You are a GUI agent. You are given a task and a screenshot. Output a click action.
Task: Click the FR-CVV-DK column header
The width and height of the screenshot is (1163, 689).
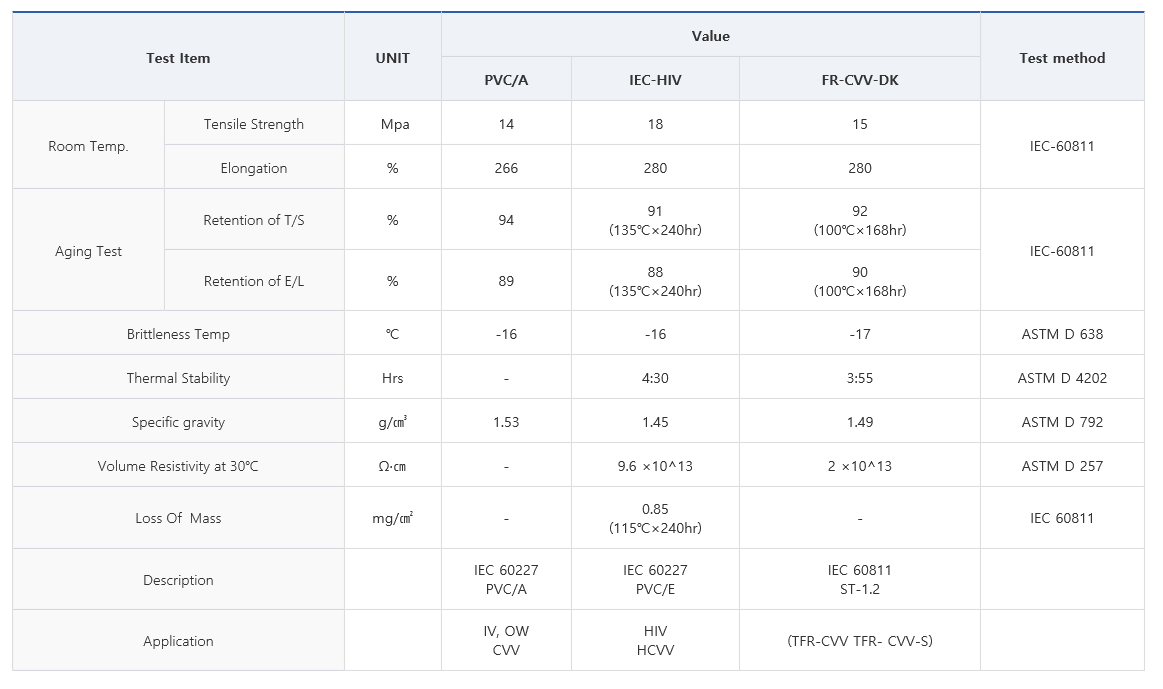pos(860,80)
